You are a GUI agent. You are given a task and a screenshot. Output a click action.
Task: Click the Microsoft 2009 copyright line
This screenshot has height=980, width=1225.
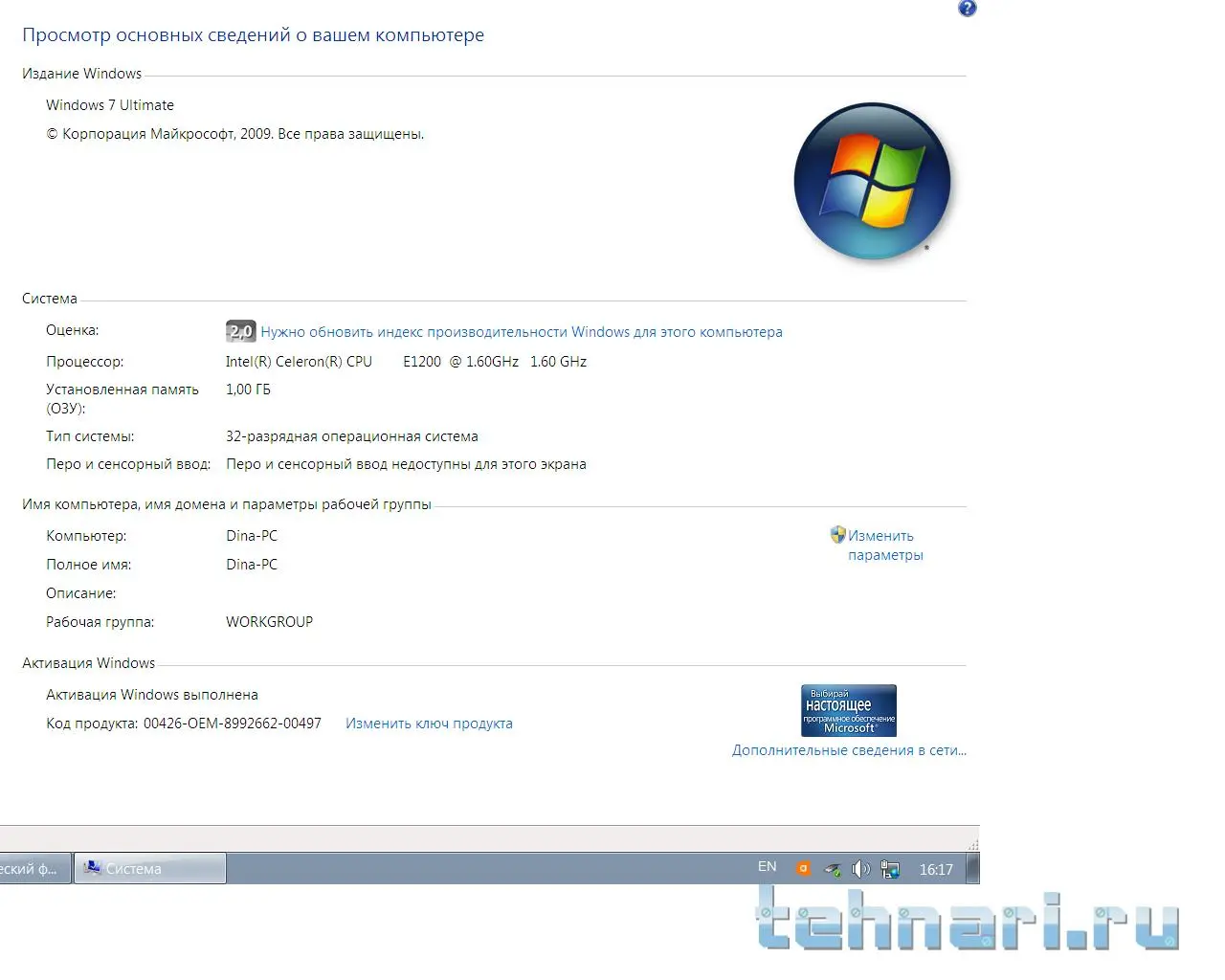(234, 134)
